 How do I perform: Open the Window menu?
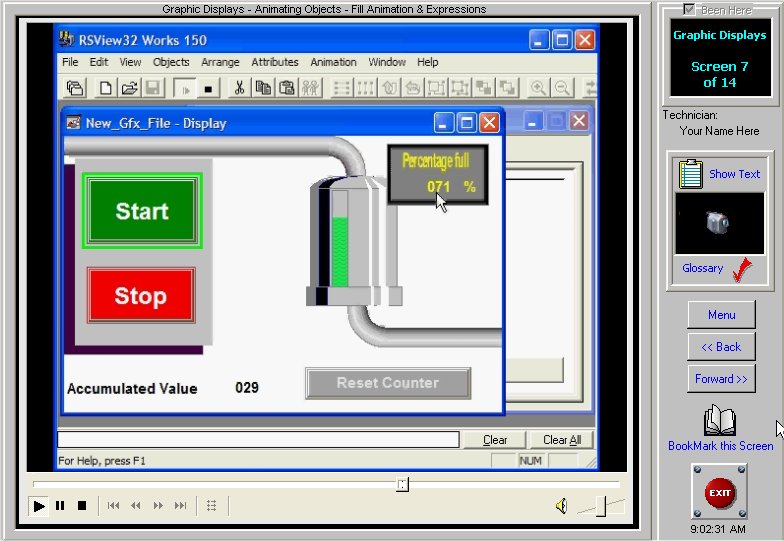387,62
